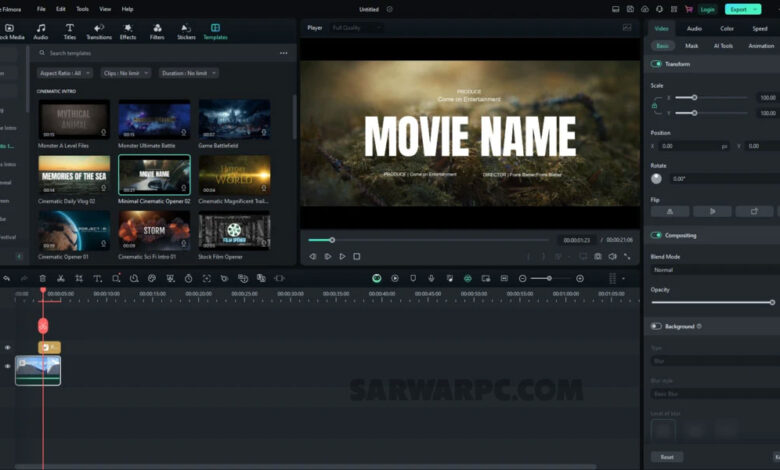Delete selected clip with trash icon
This screenshot has width=780, height=470.
pos(43,279)
